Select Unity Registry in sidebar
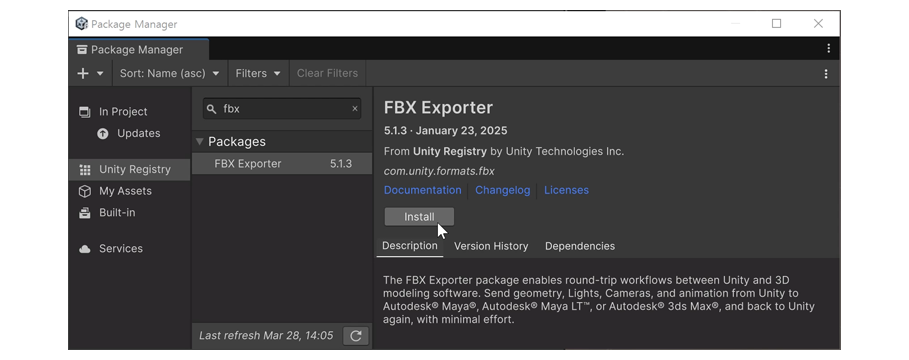 (x=129, y=169)
